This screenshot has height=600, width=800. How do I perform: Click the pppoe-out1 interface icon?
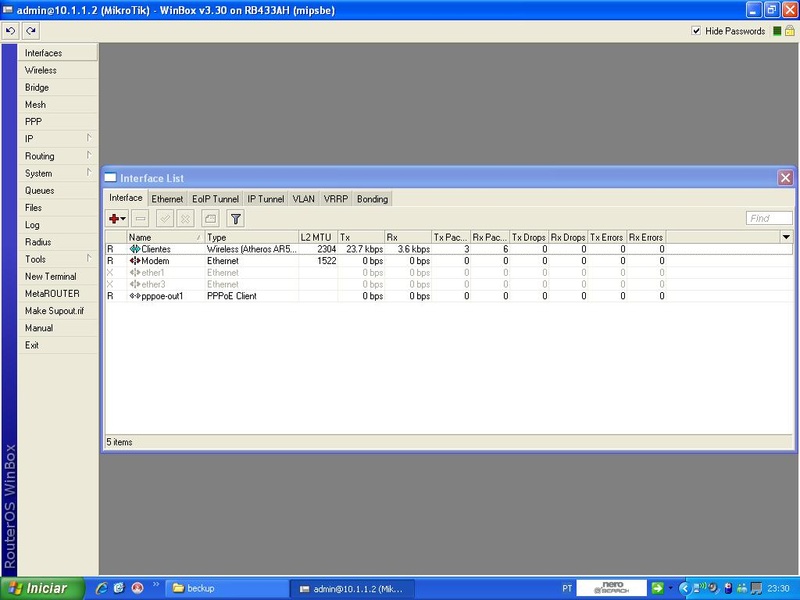(x=135, y=296)
